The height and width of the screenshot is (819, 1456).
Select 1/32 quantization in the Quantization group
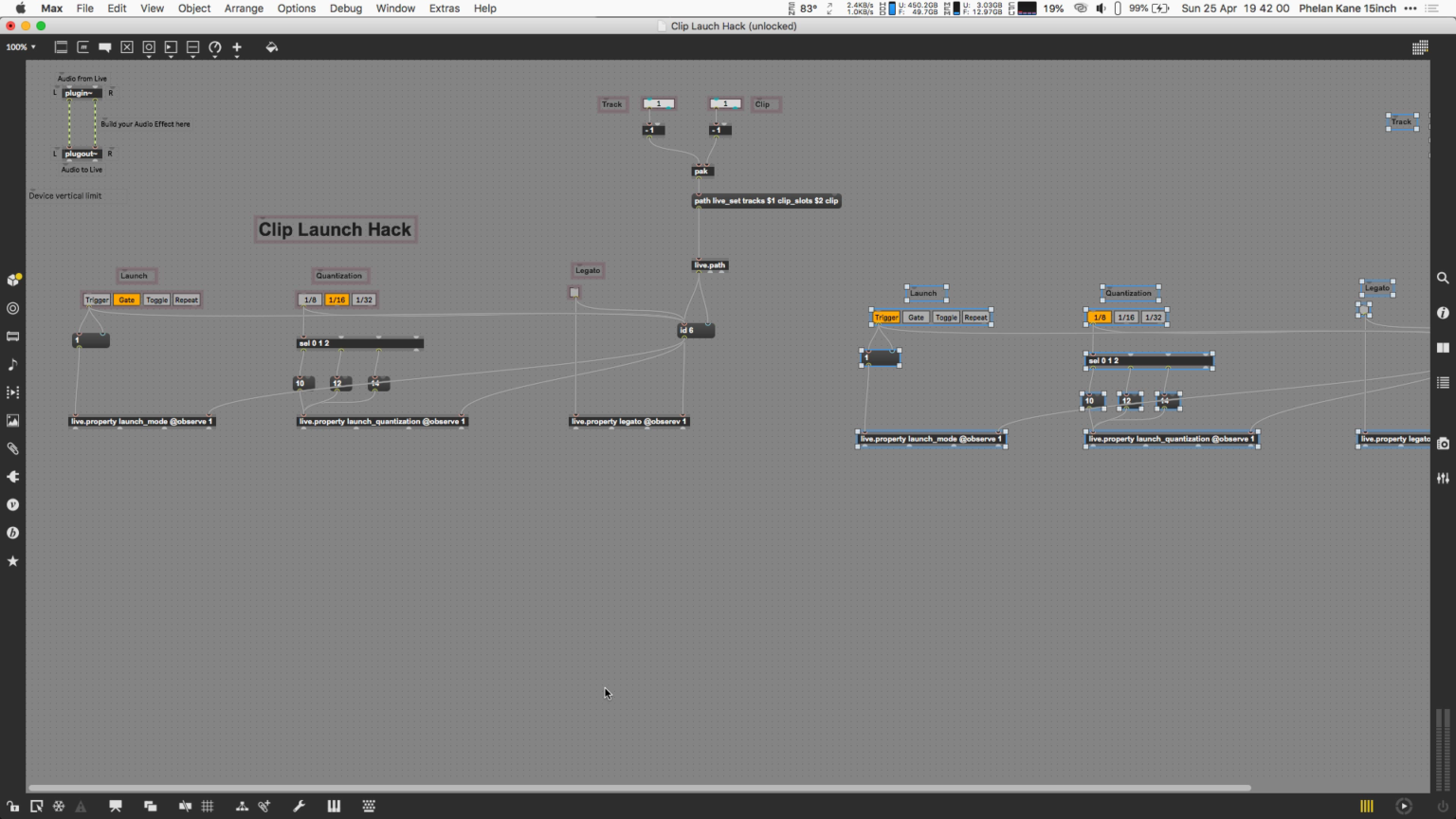coord(364,300)
